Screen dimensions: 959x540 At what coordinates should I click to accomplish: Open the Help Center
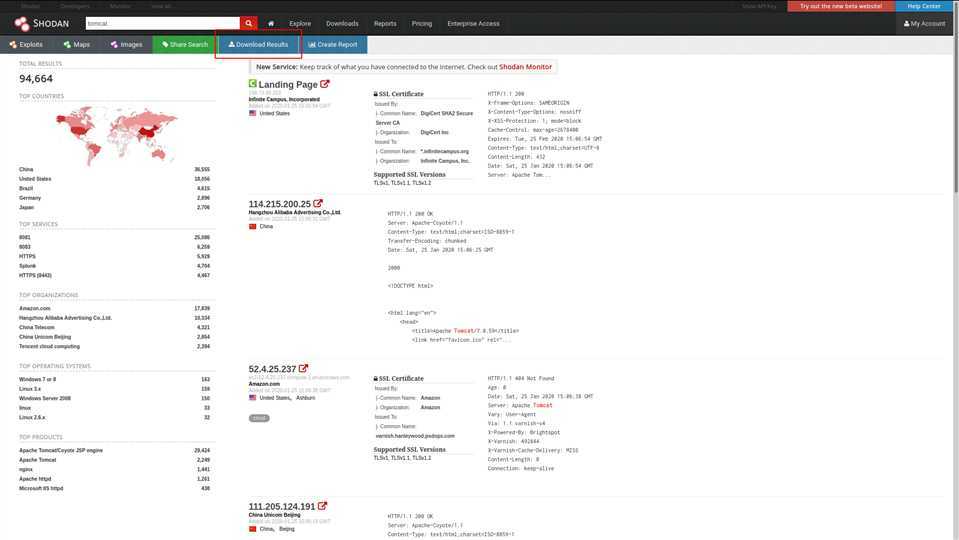pos(924,6)
